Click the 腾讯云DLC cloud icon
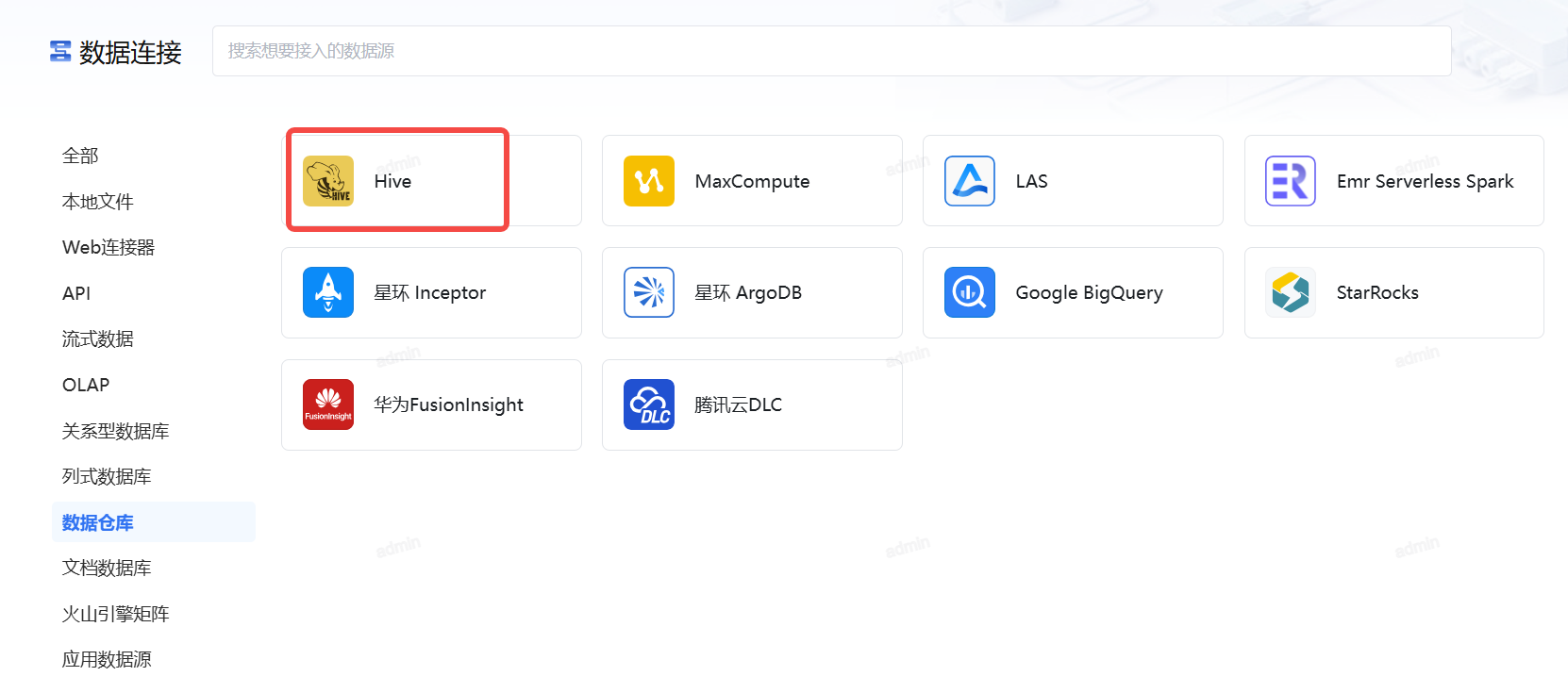This screenshot has height=693, width=1568. pyautogui.click(x=649, y=404)
